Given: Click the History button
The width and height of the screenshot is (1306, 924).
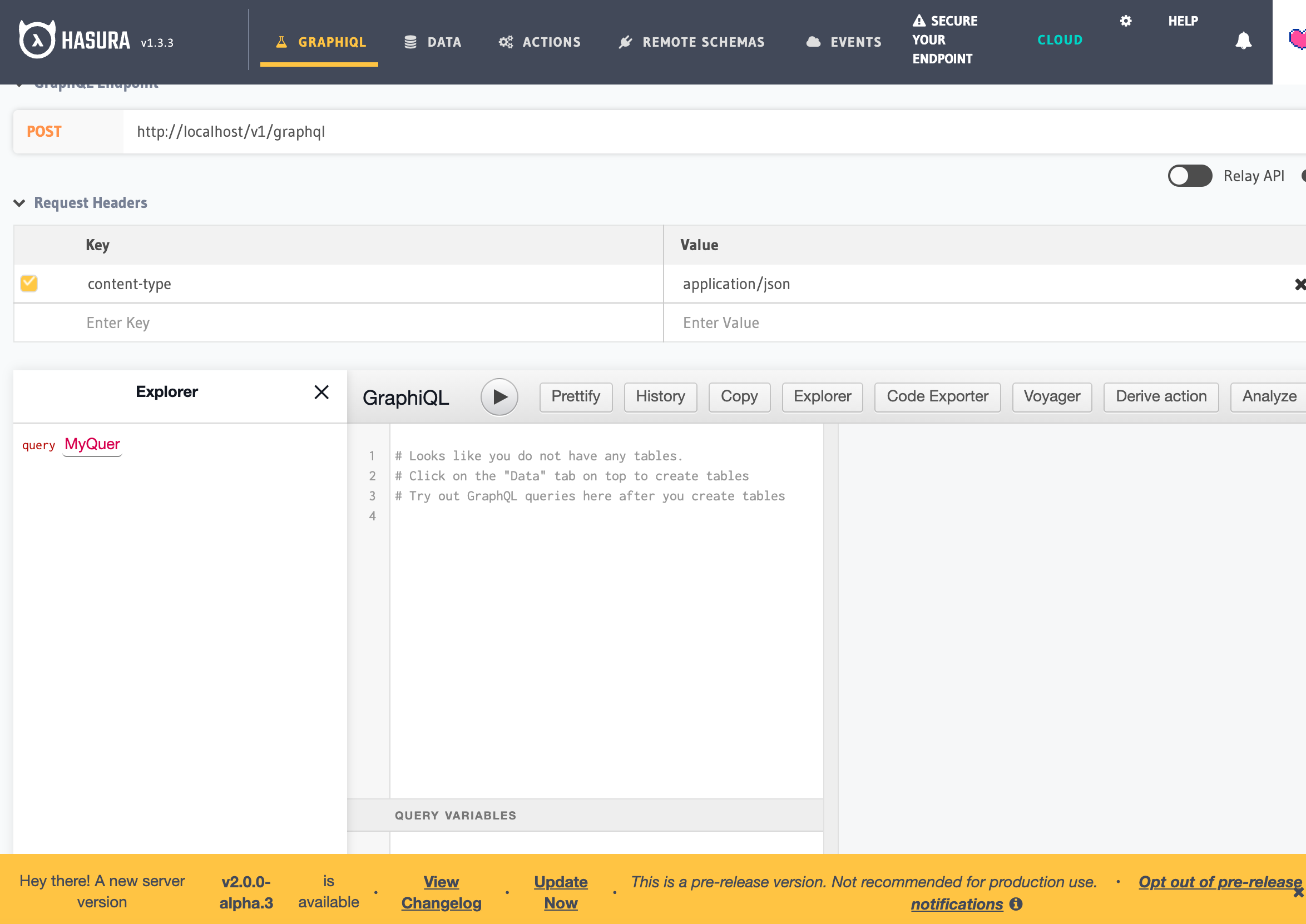Looking at the screenshot, I should pos(660,396).
